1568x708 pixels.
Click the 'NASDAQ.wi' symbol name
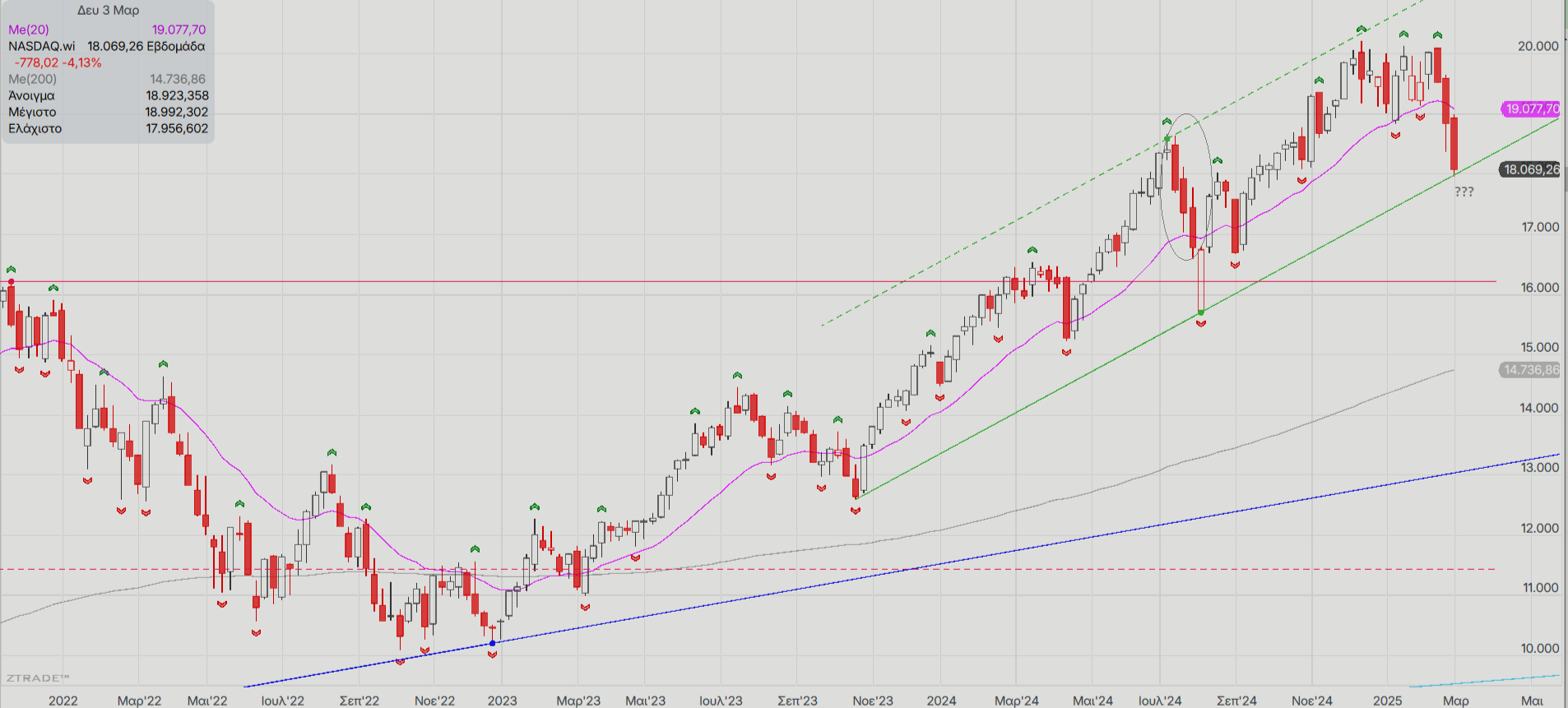tap(41, 46)
